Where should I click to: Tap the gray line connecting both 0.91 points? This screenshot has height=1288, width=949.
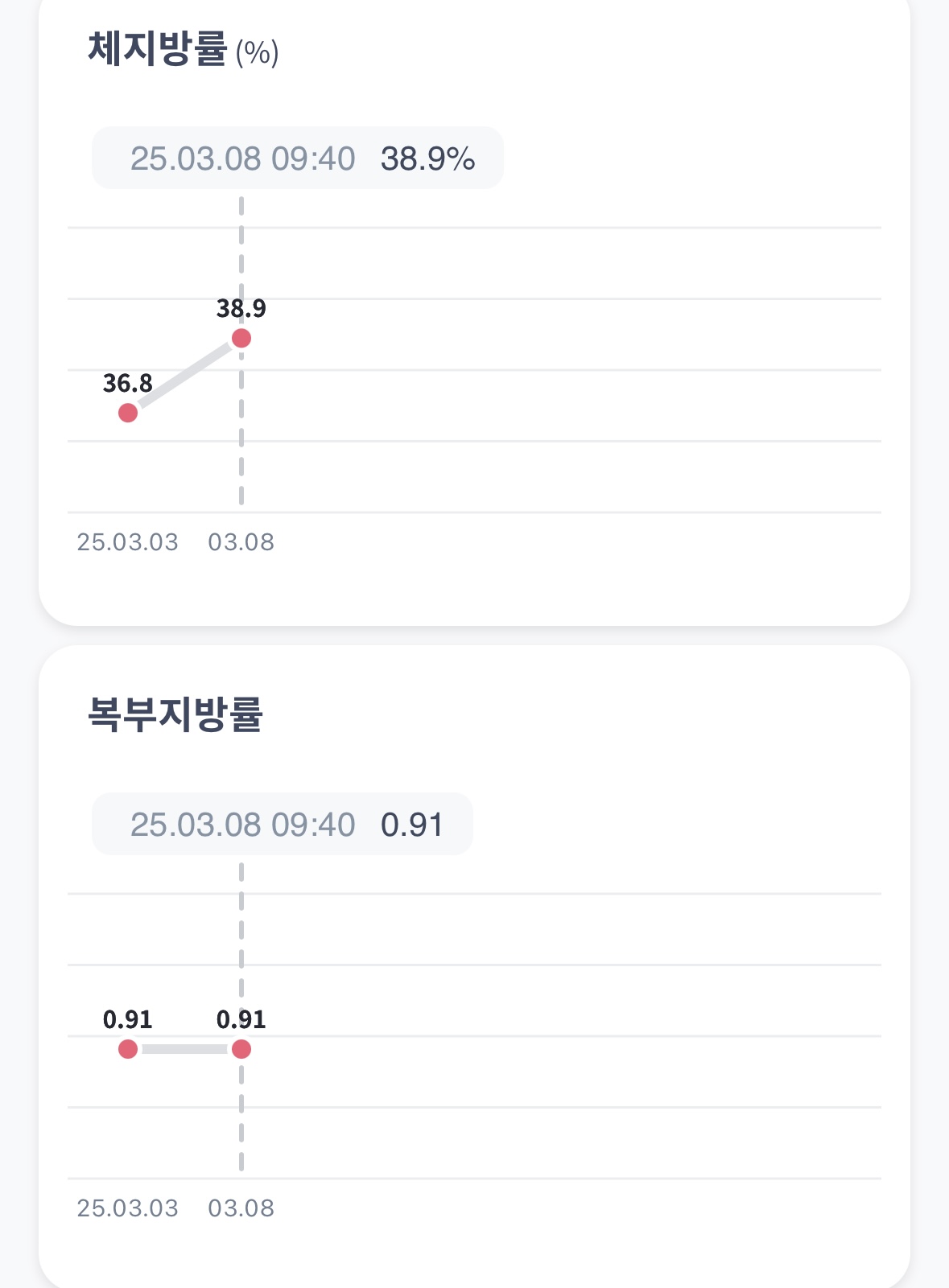184,1049
